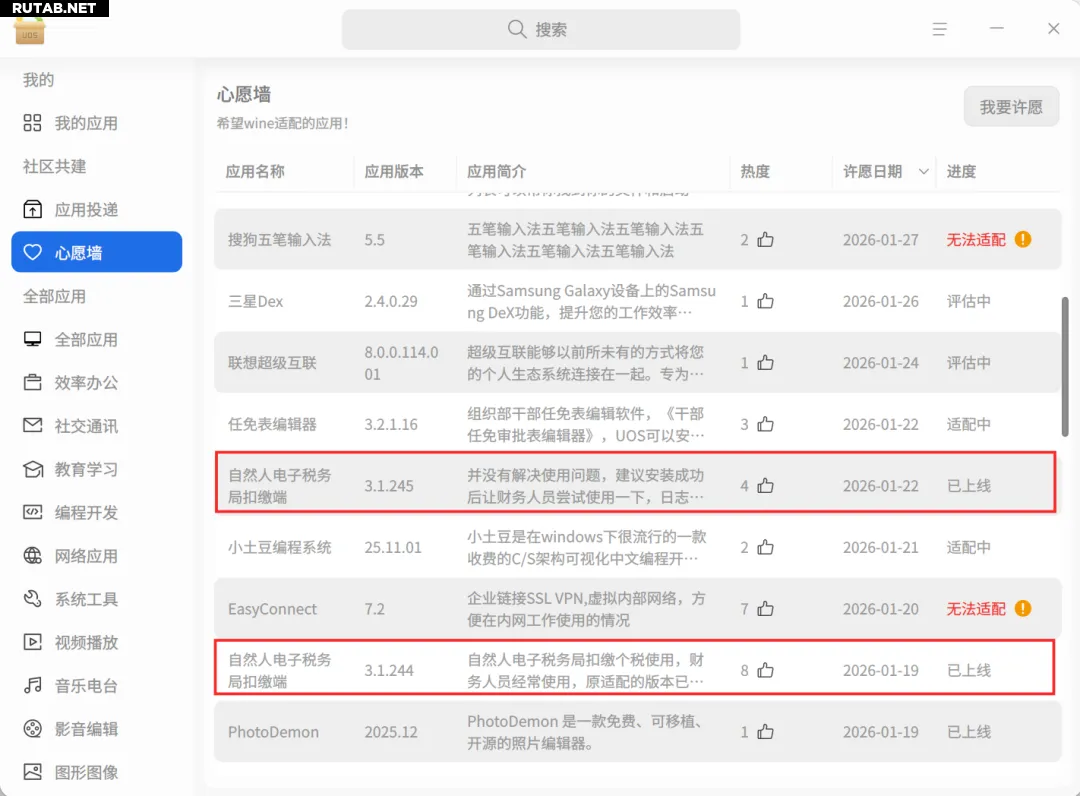
Task: Open 我的应用 in the sidebar
Action: click(x=86, y=123)
